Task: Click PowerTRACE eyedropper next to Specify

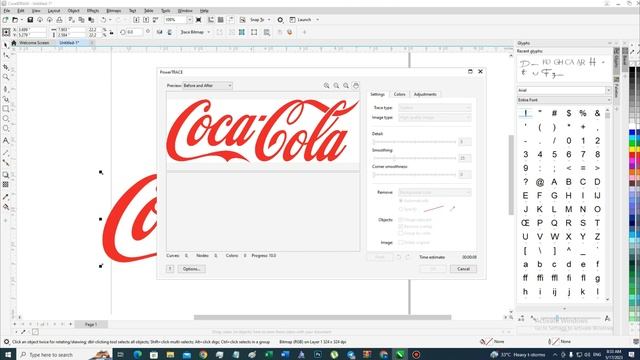Action: coord(452,209)
